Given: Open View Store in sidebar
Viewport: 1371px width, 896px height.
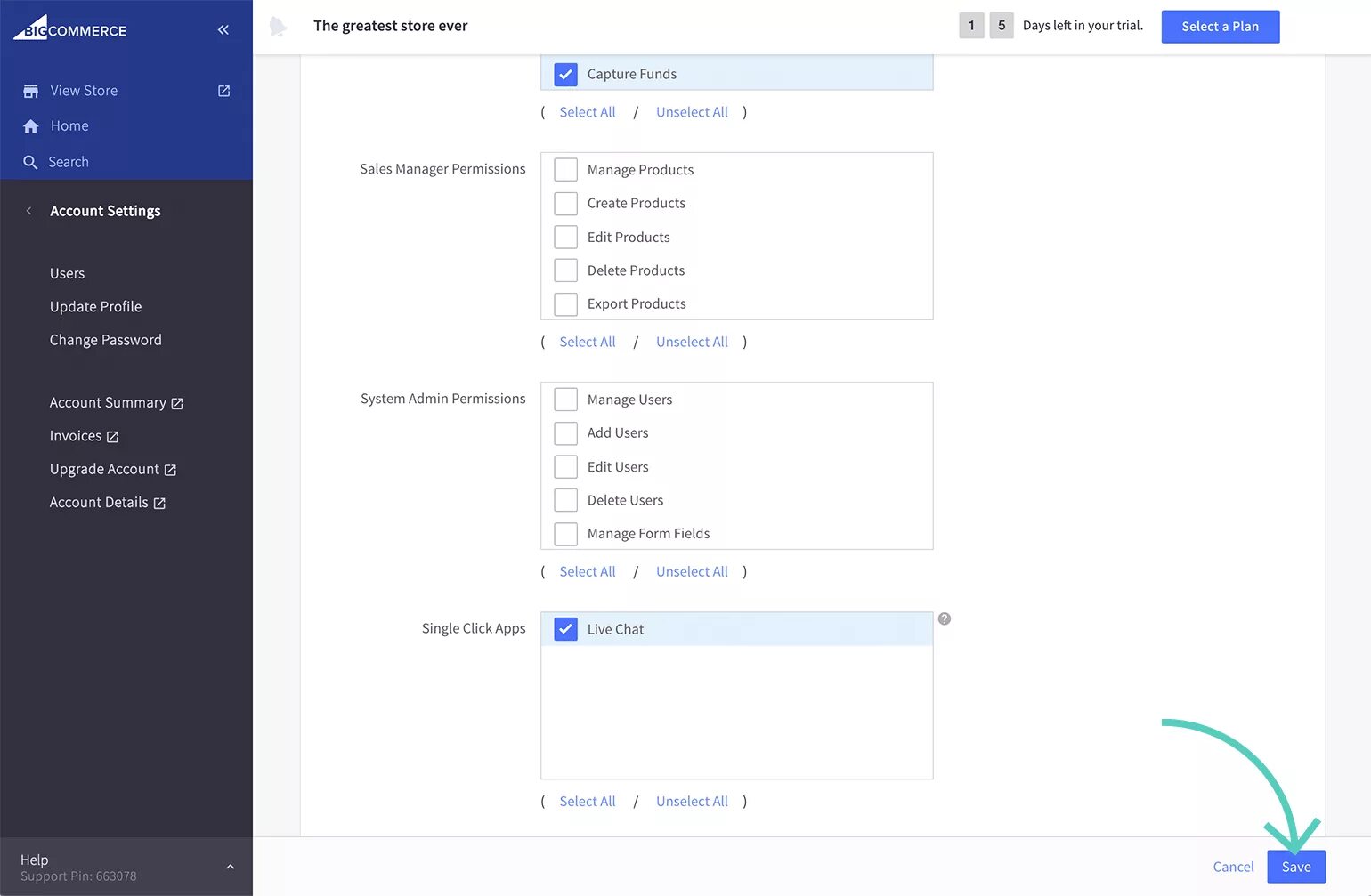Looking at the screenshot, I should pos(84,91).
